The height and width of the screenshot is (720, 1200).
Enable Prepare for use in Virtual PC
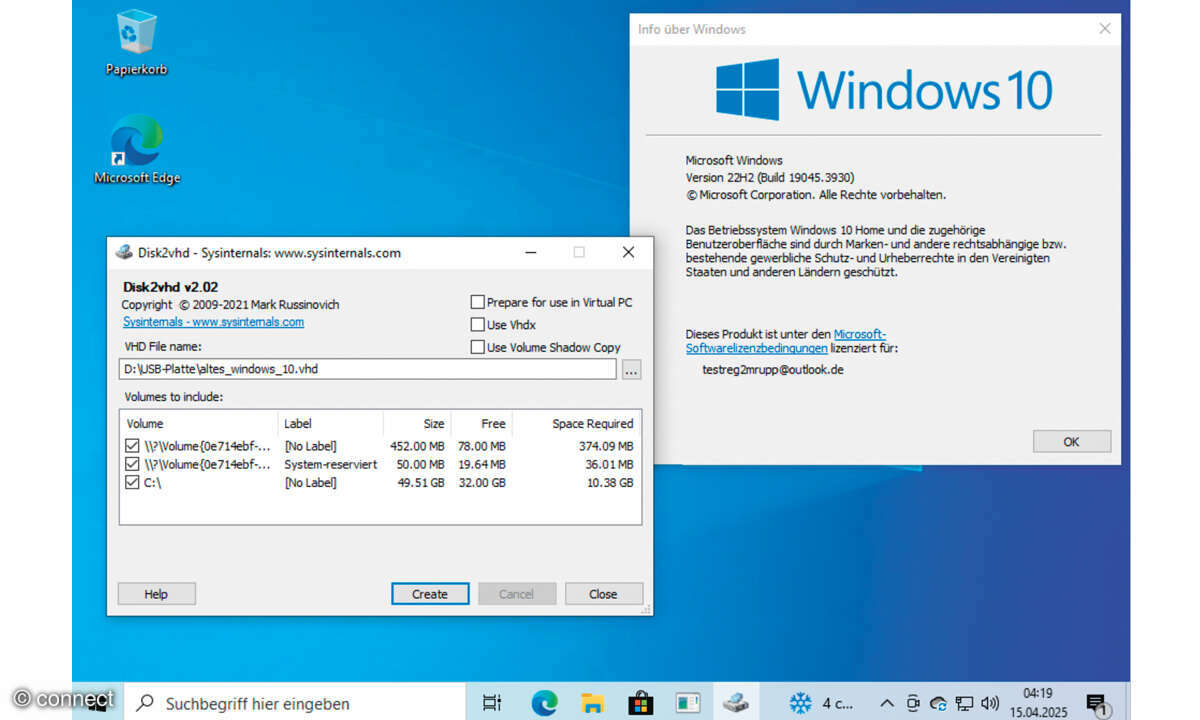(478, 302)
